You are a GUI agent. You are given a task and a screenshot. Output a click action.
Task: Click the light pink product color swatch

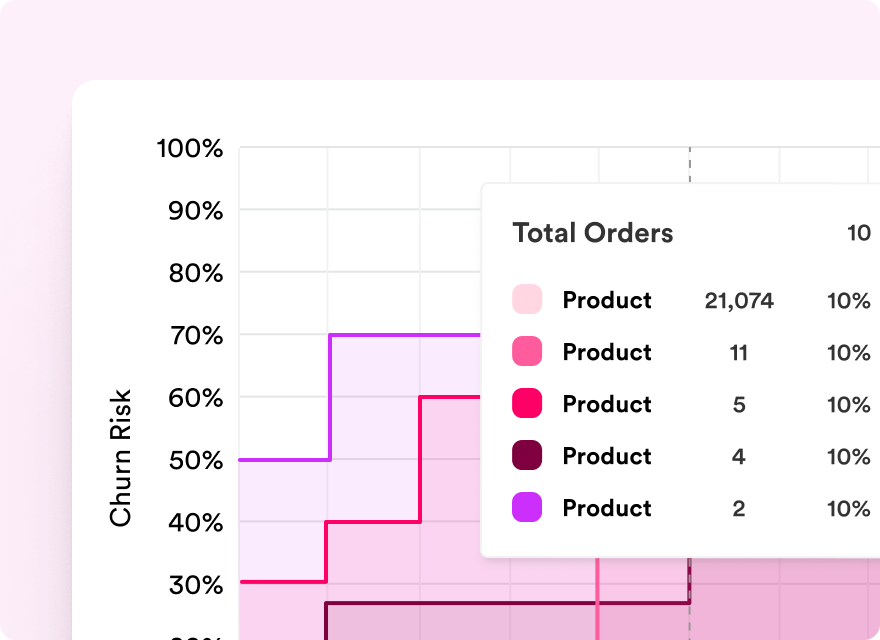527,300
